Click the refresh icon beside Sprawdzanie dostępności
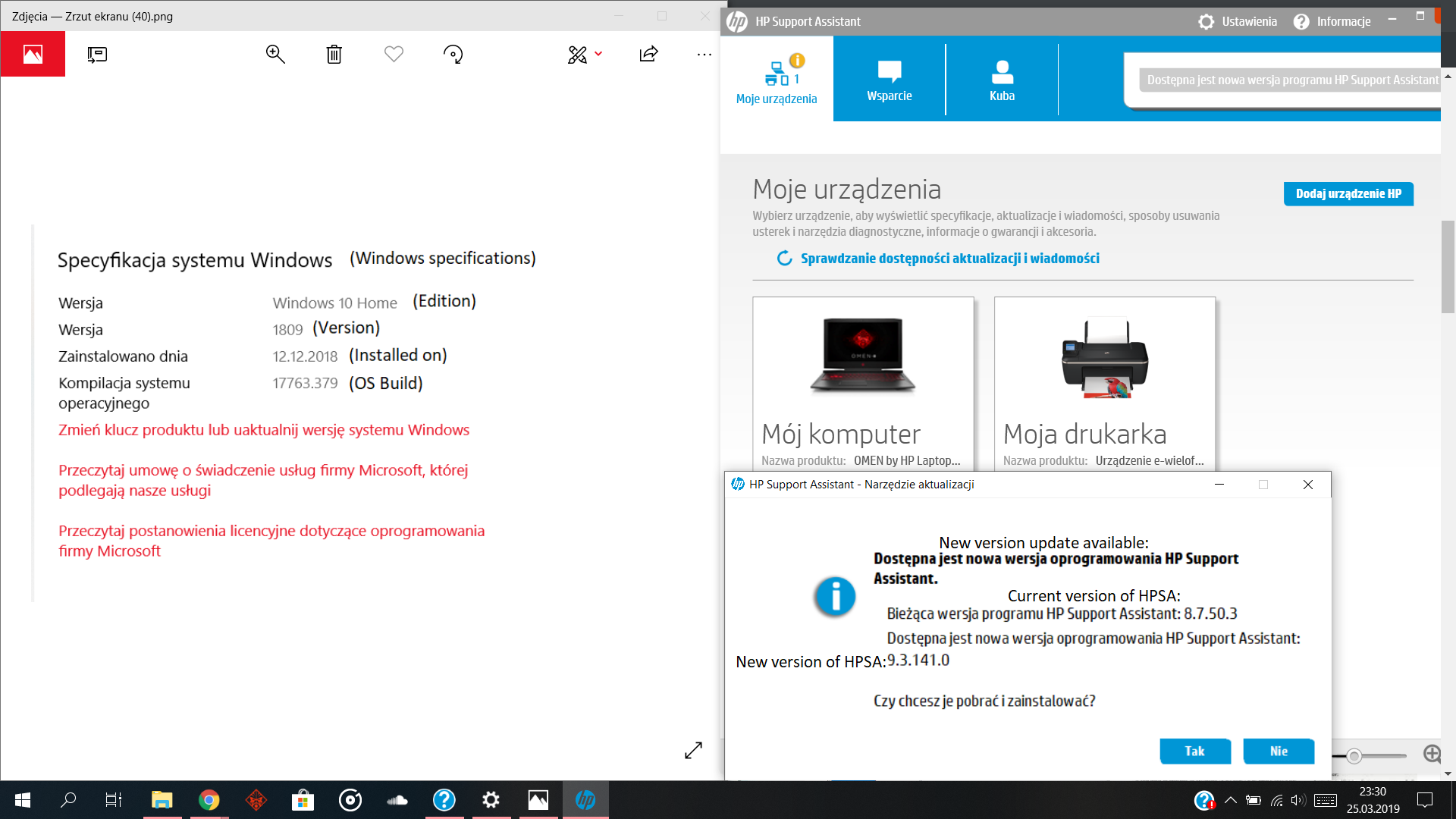 tap(784, 259)
